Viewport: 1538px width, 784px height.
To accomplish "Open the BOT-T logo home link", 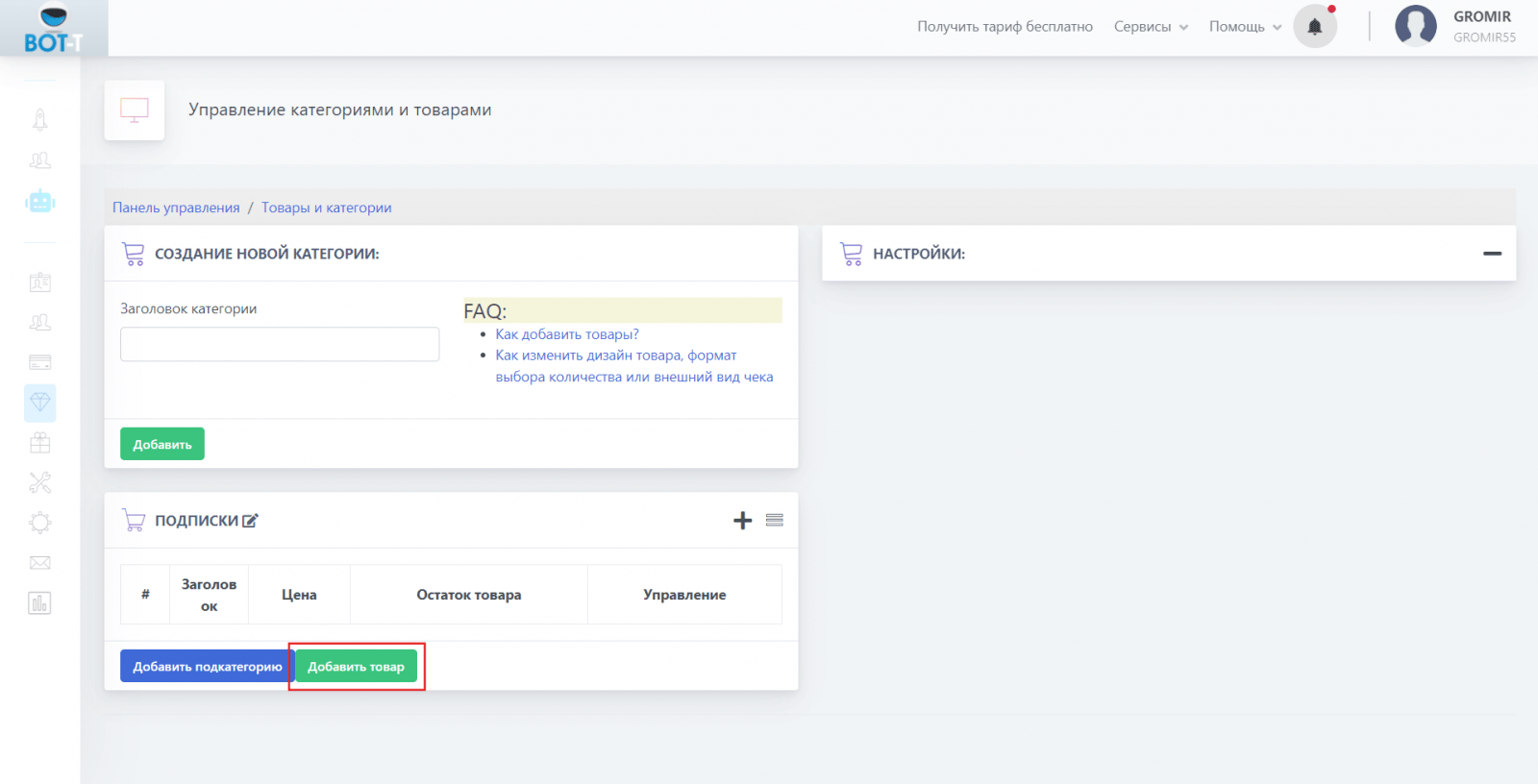I will [x=54, y=29].
